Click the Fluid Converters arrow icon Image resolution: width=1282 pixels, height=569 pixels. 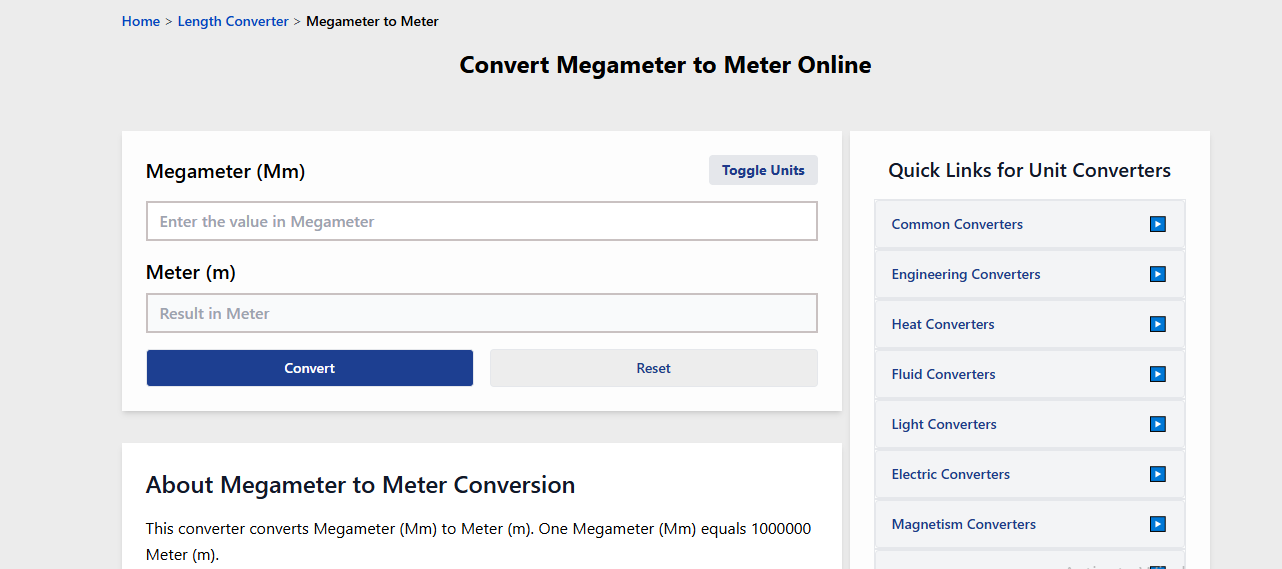point(1158,374)
